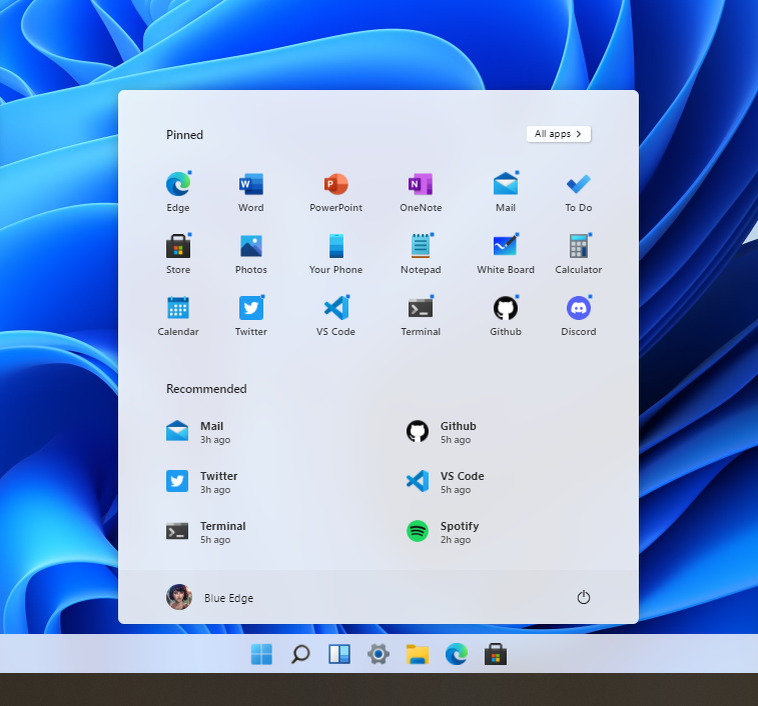
Task: Open File Explorer from the taskbar
Action: point(417,655)
